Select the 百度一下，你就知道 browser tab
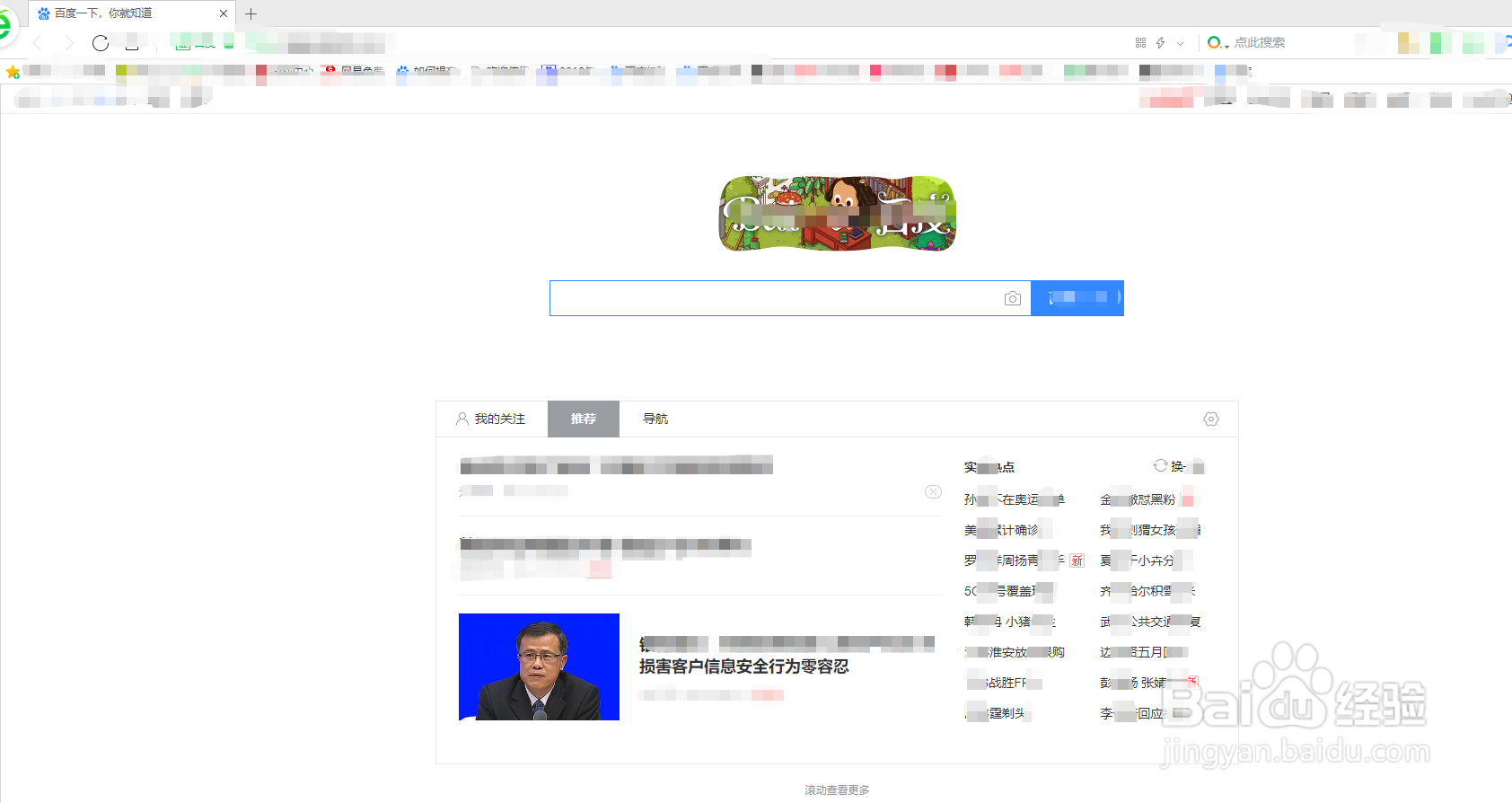The width and height of the screenshot is (1512, 803). click(x=133, y=13)
